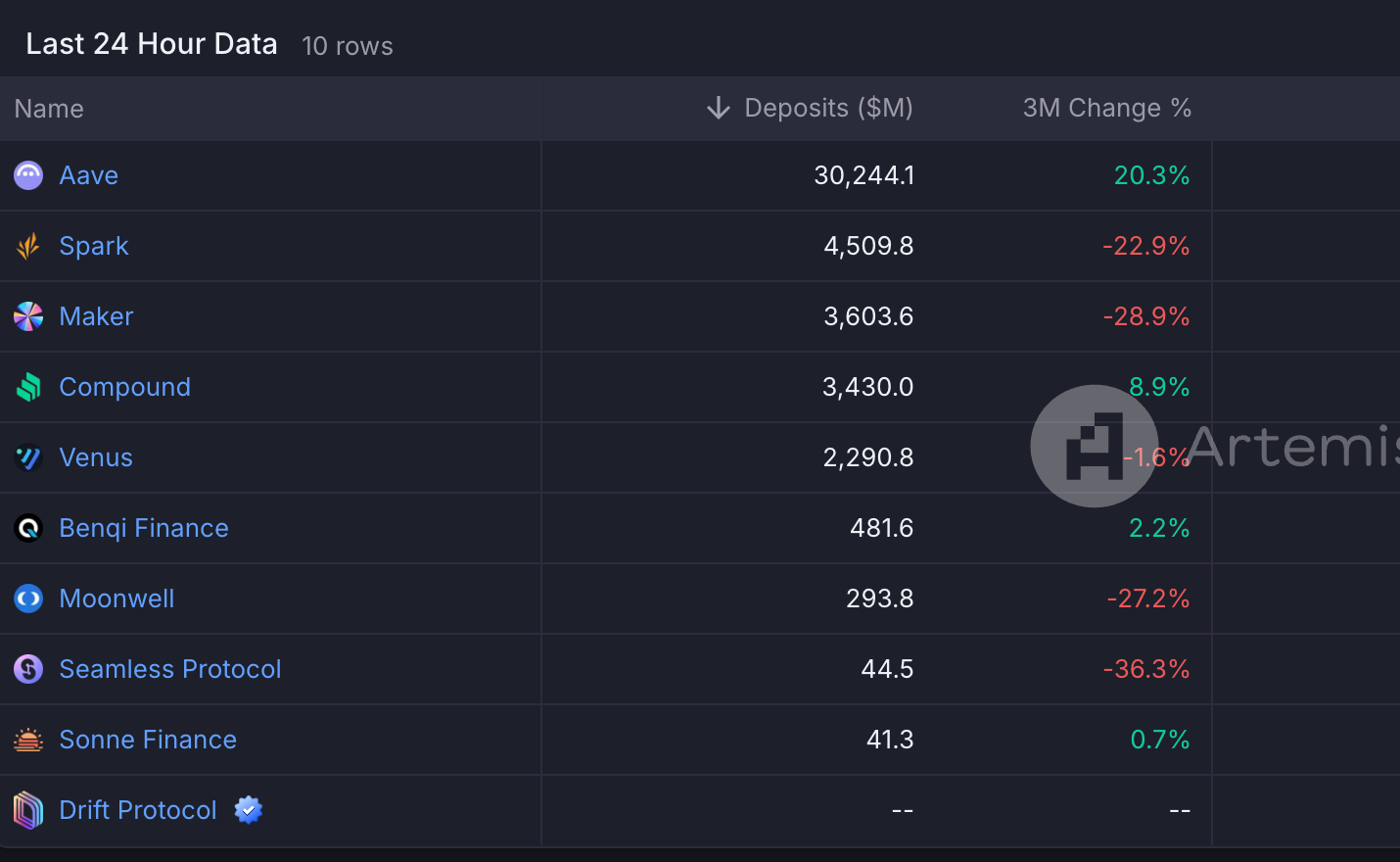Sort by the Name column header
Image resolution: width=1400 pixels, height=862 pixels.
click(49, 109)
